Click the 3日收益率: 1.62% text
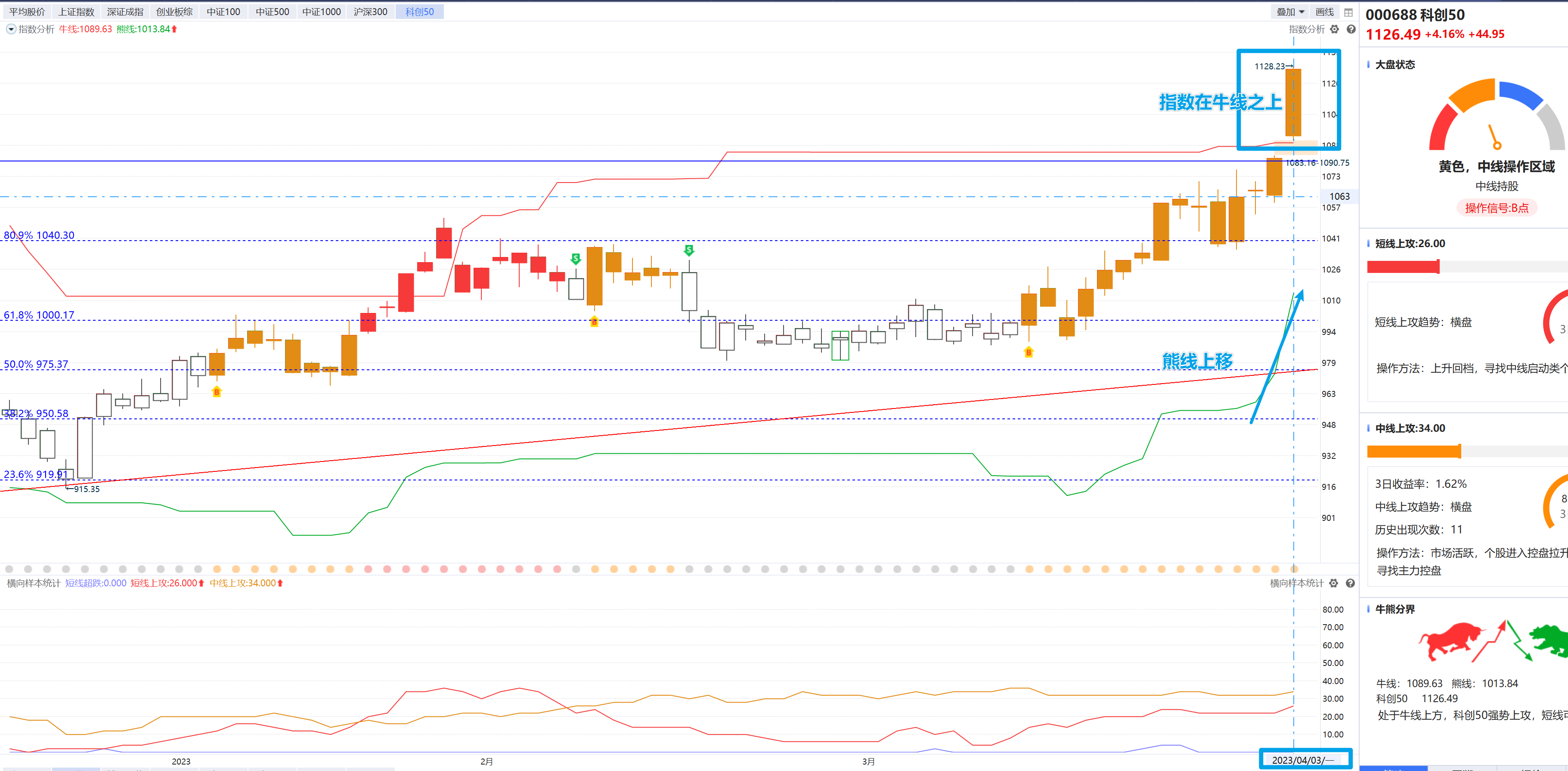Image resolution: width=1568 pixels, height=771 pixels. [x=1421, y=484]
